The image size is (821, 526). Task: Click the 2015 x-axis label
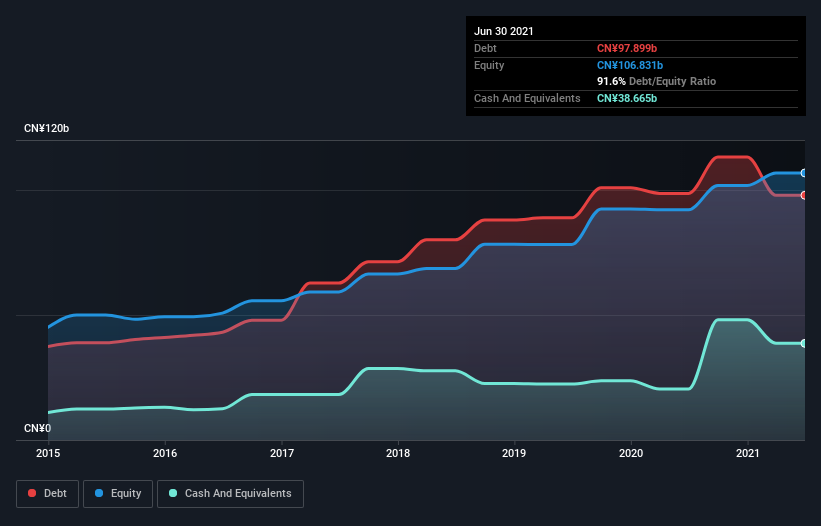pyautogui.click(x=48, y=453)
